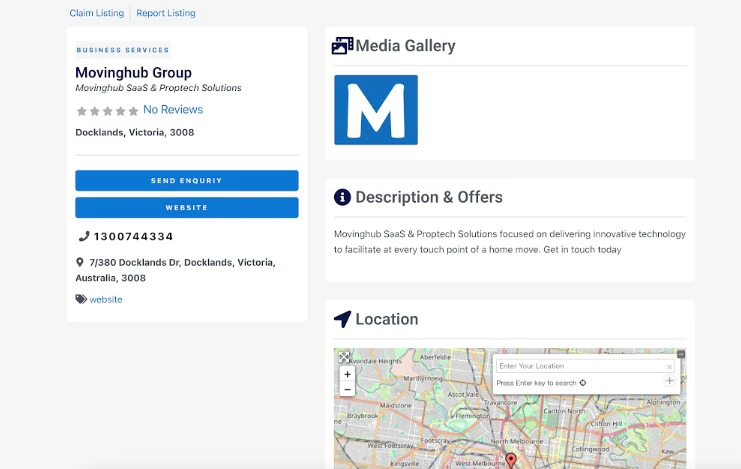Focus the Enter Your Location field
The height and width of the screenshot is (469, 741).
click(585, 366)
